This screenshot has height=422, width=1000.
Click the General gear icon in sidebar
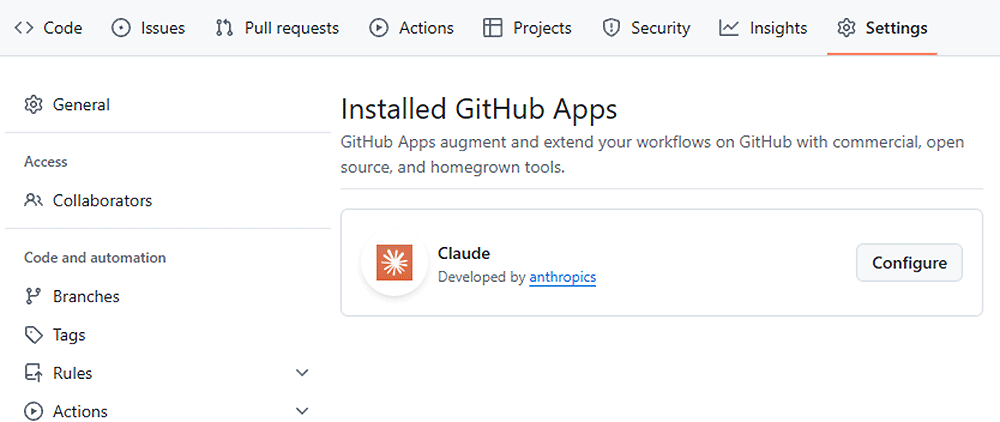[34, 105]
